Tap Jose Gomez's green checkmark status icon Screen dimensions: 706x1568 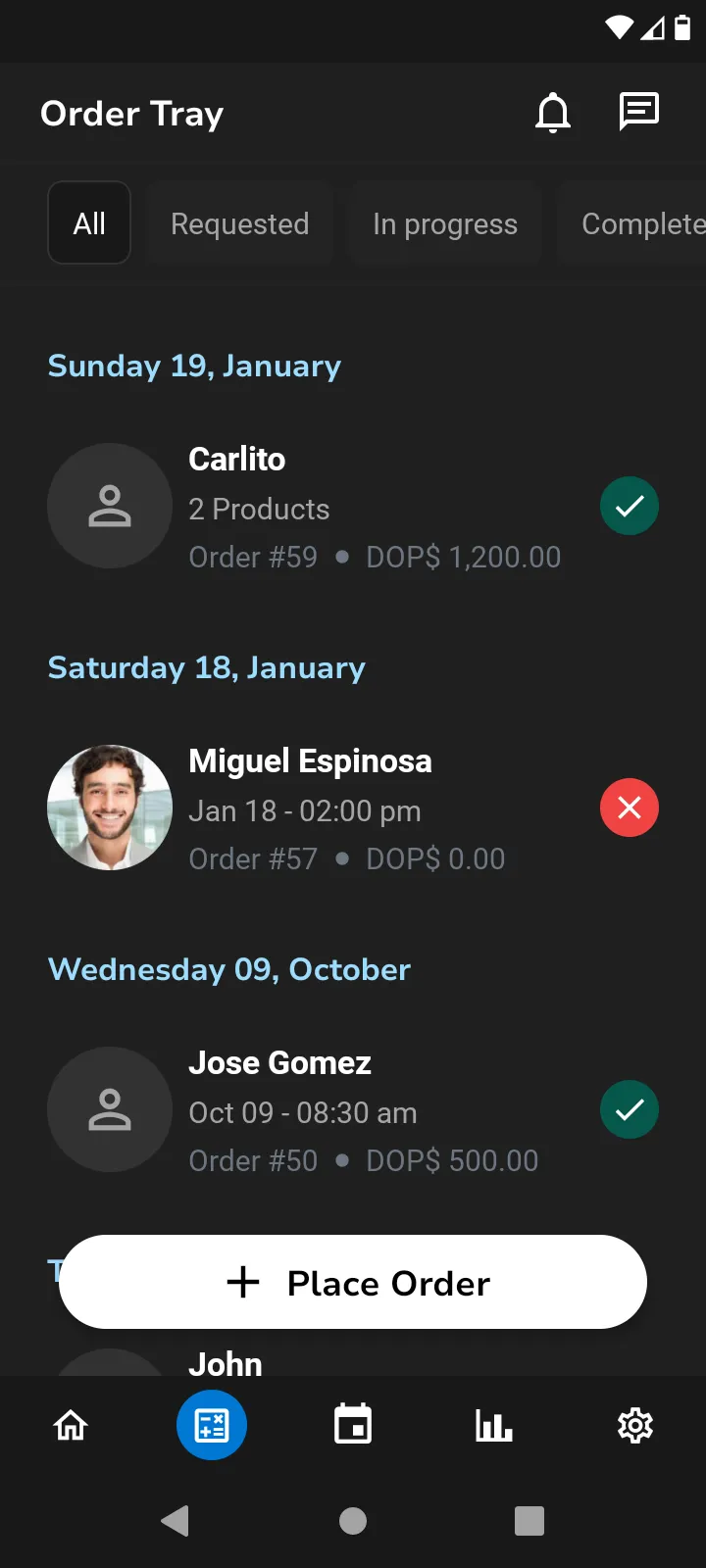point(630,1109)
